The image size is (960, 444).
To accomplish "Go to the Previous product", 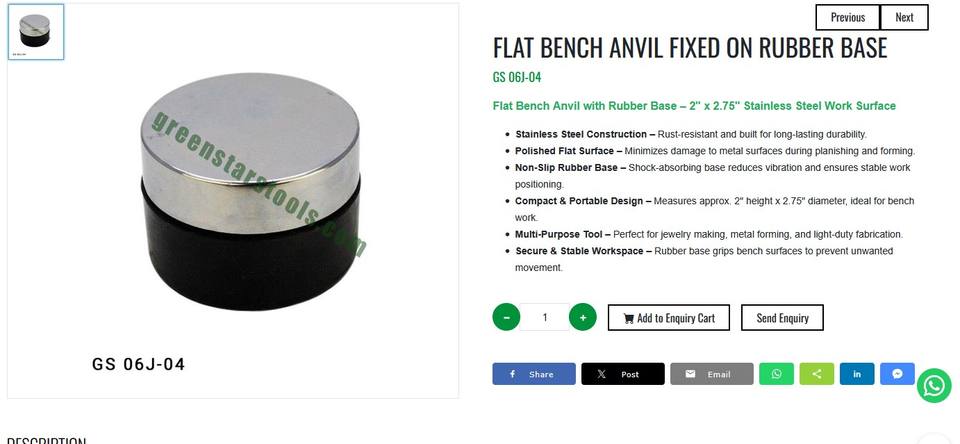I will pos(847,17).
